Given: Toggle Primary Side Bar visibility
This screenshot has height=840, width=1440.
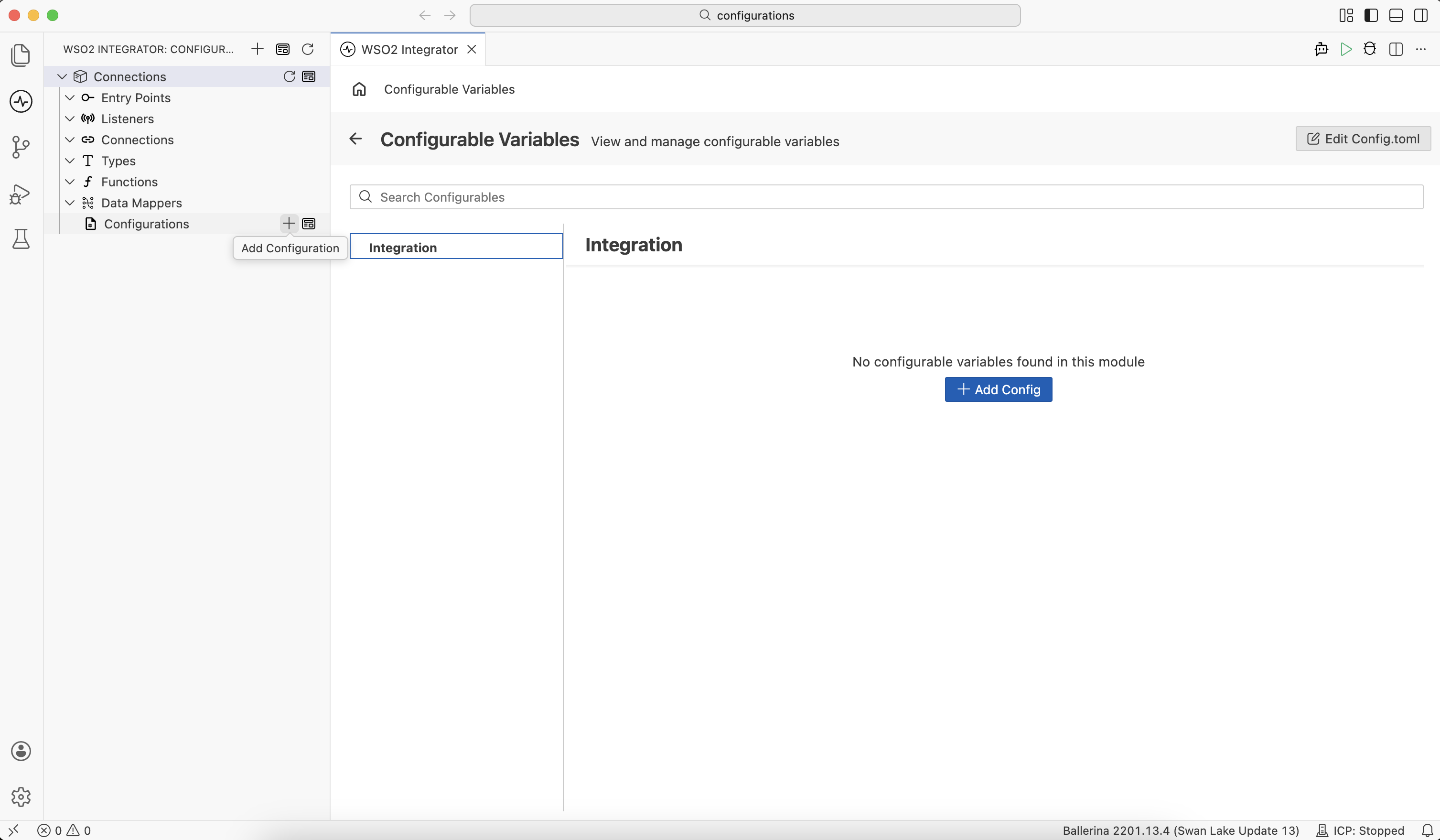Looking at the screenshot, I should 1371,15.
